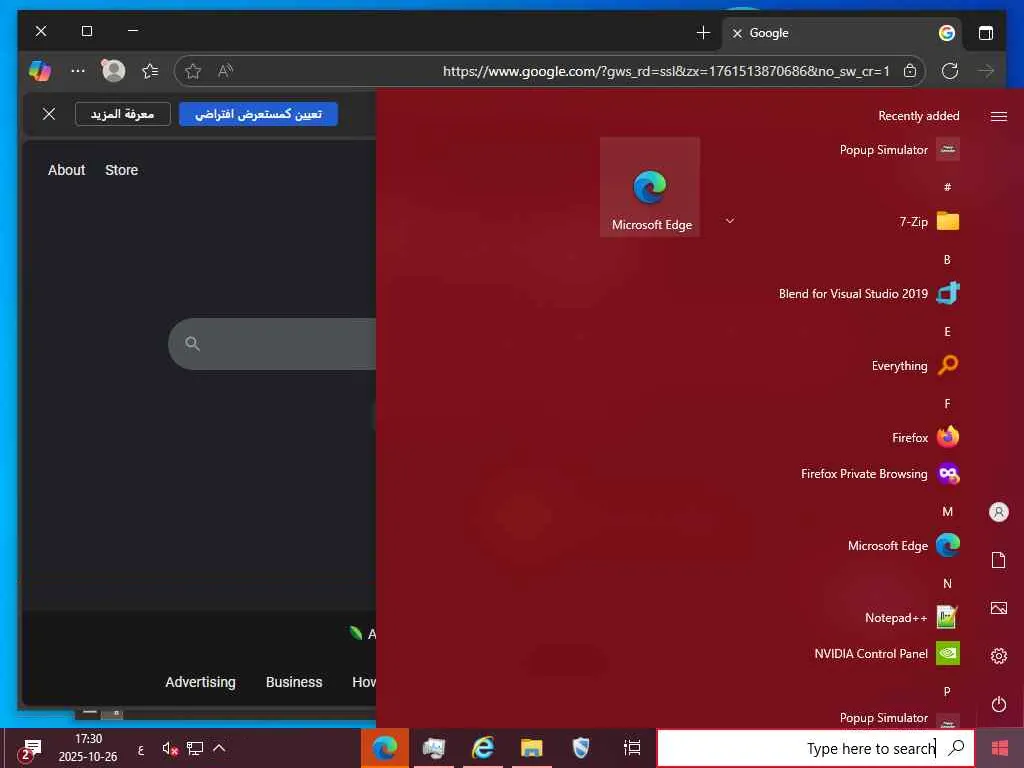
Task: Open the Favorites list icon in Edge
Action: pyautogui.click(x=150, y=71)
